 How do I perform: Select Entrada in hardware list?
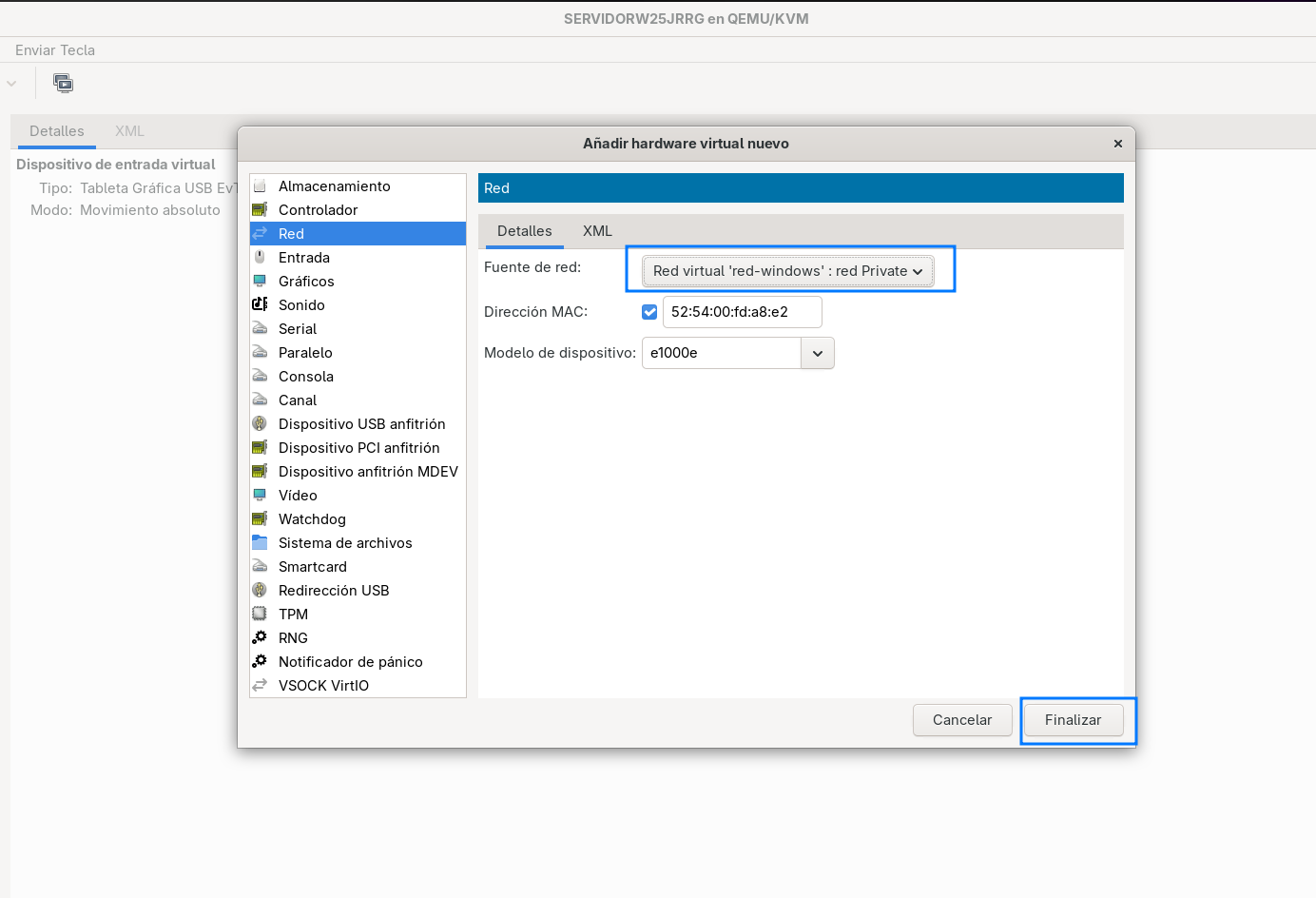tap(358, 258)
